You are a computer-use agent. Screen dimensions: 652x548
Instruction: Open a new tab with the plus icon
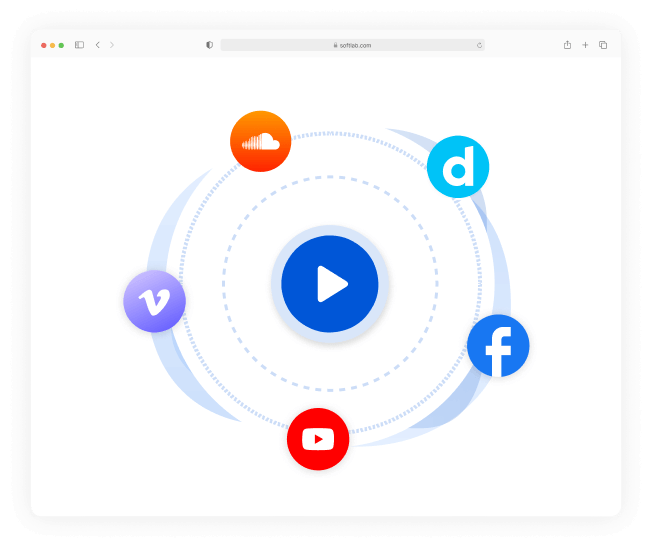pos(585,45)
